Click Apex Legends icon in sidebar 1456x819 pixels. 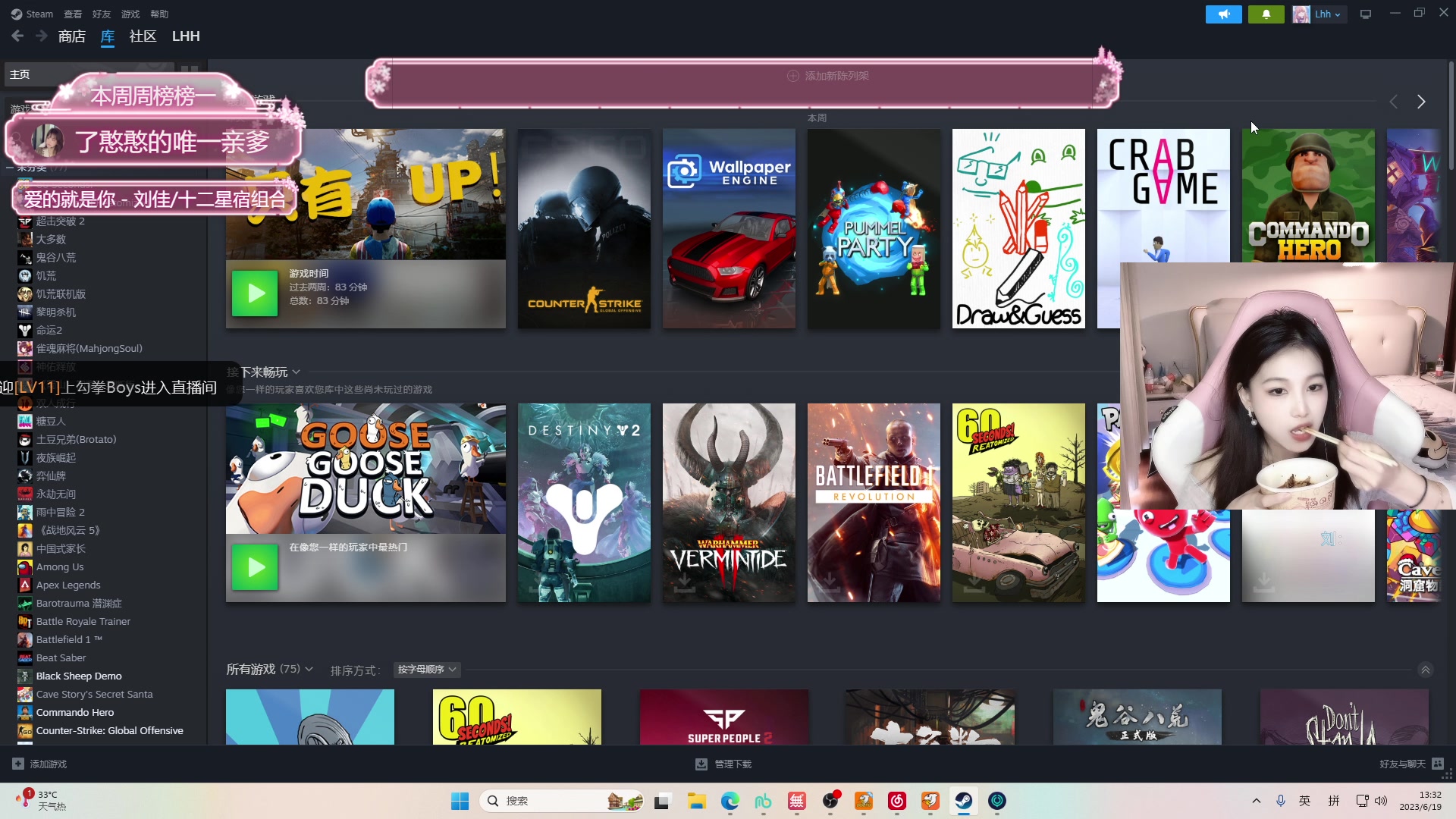[25, 585]
